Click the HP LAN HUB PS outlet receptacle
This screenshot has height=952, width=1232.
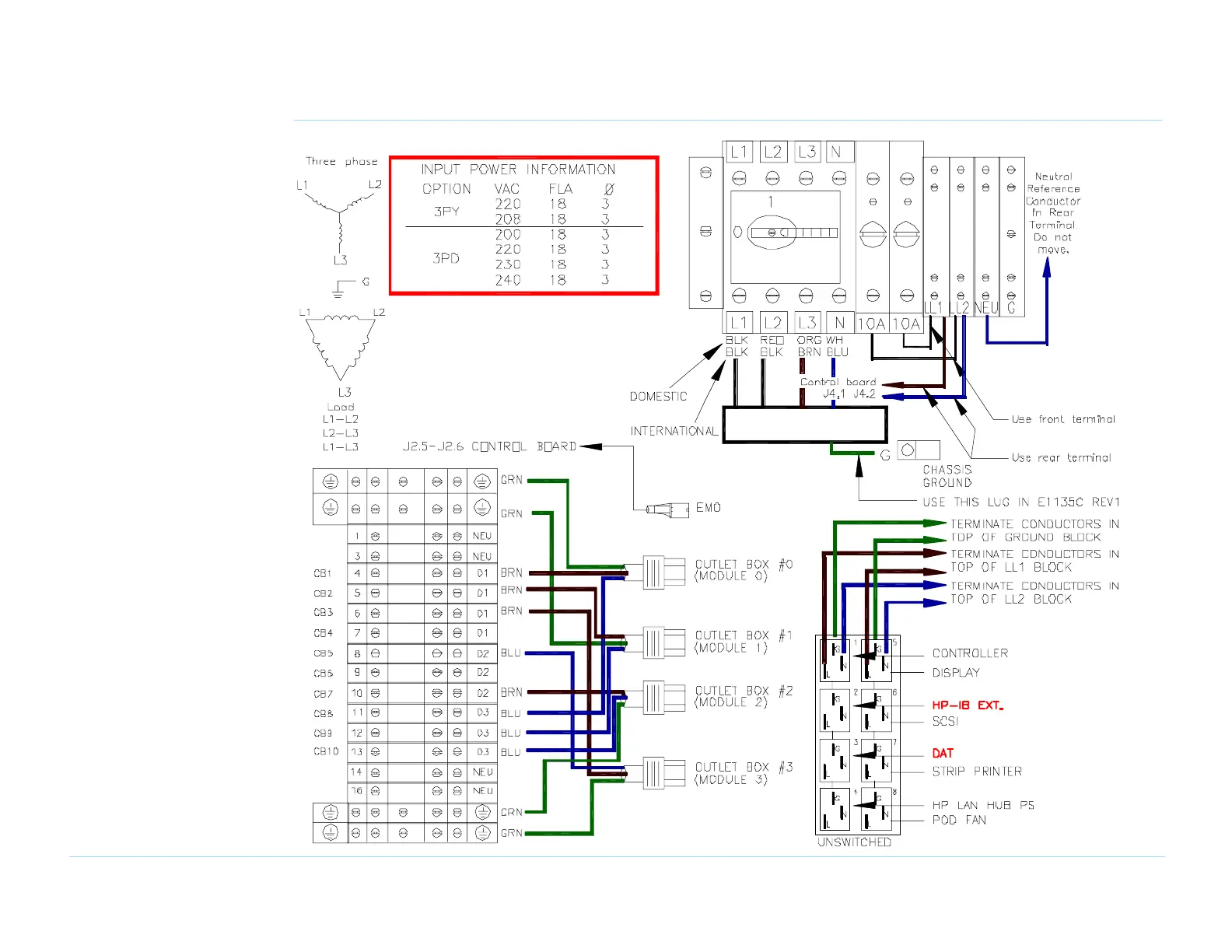(835, 810)
